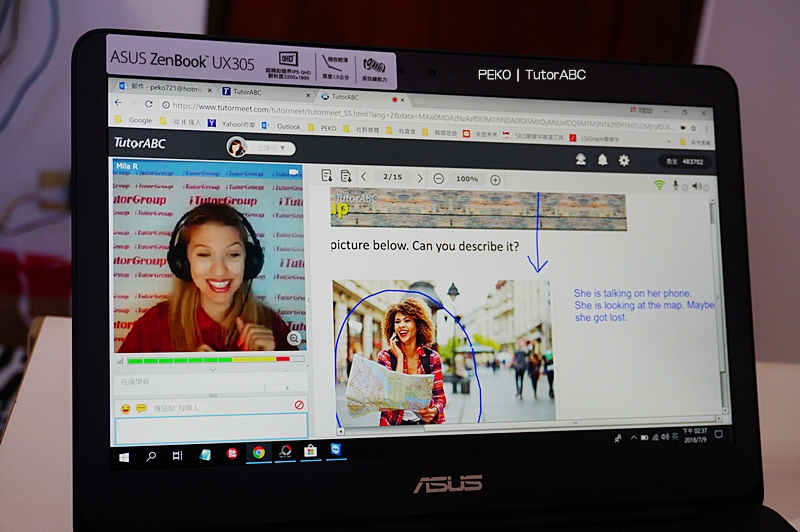Click the green Wi-Fi signal indicator
This screenshot has height=532, width=800.
pos(659,185)
